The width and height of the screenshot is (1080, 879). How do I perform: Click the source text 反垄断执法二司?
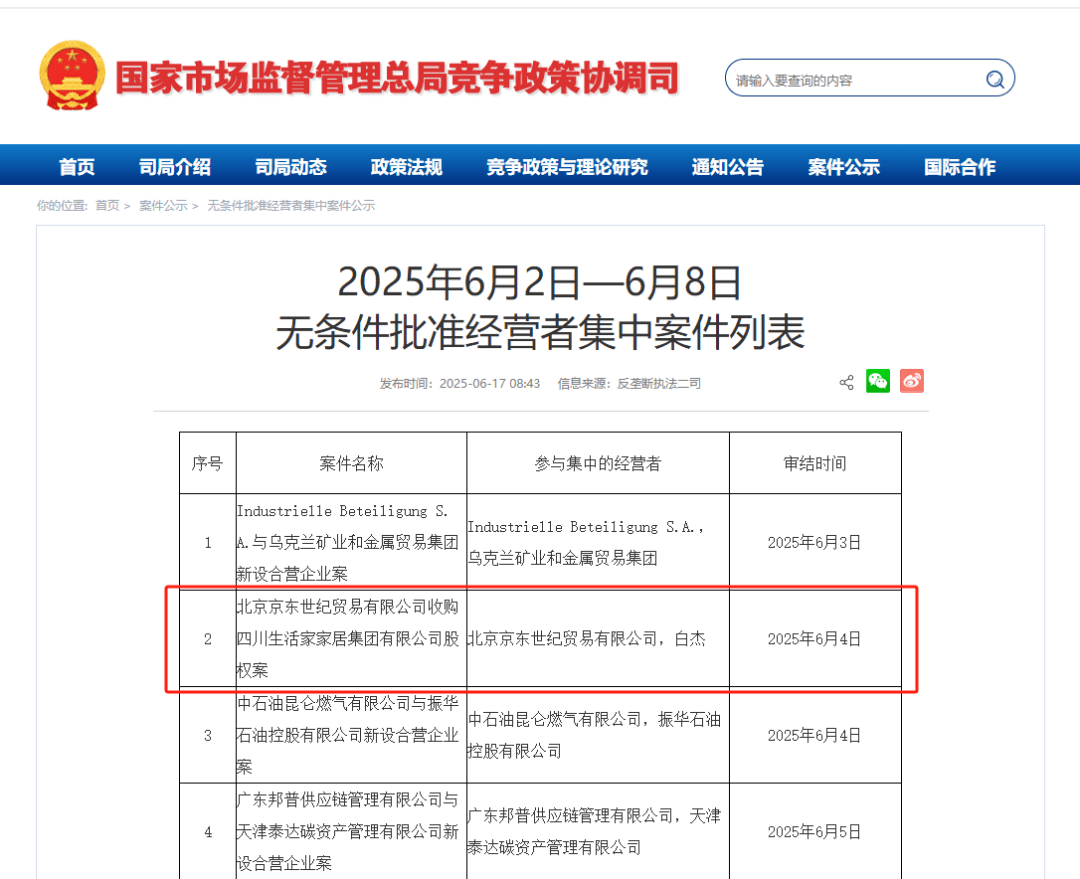click(659, 384)
